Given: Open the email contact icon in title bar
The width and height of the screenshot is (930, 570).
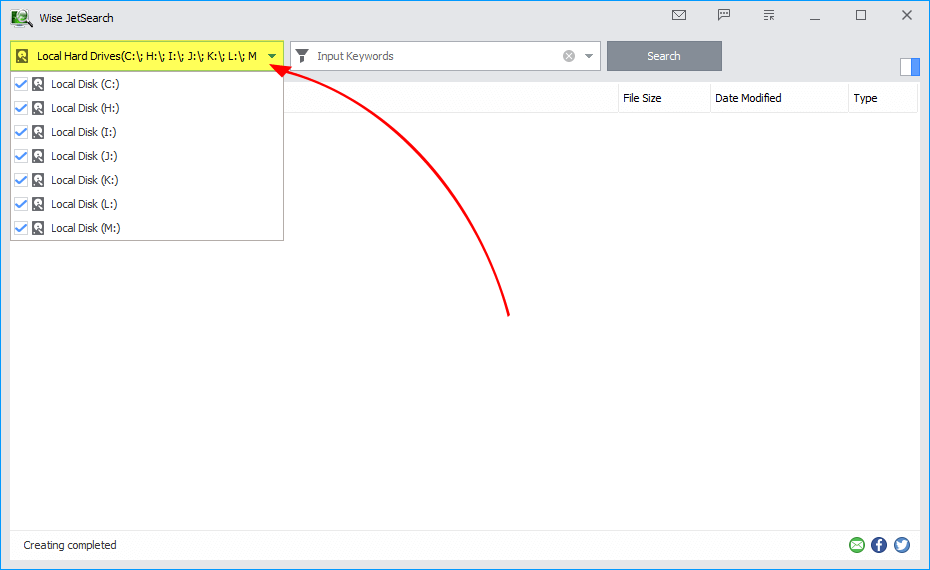Looking at the screenshot, I should 679,15.
